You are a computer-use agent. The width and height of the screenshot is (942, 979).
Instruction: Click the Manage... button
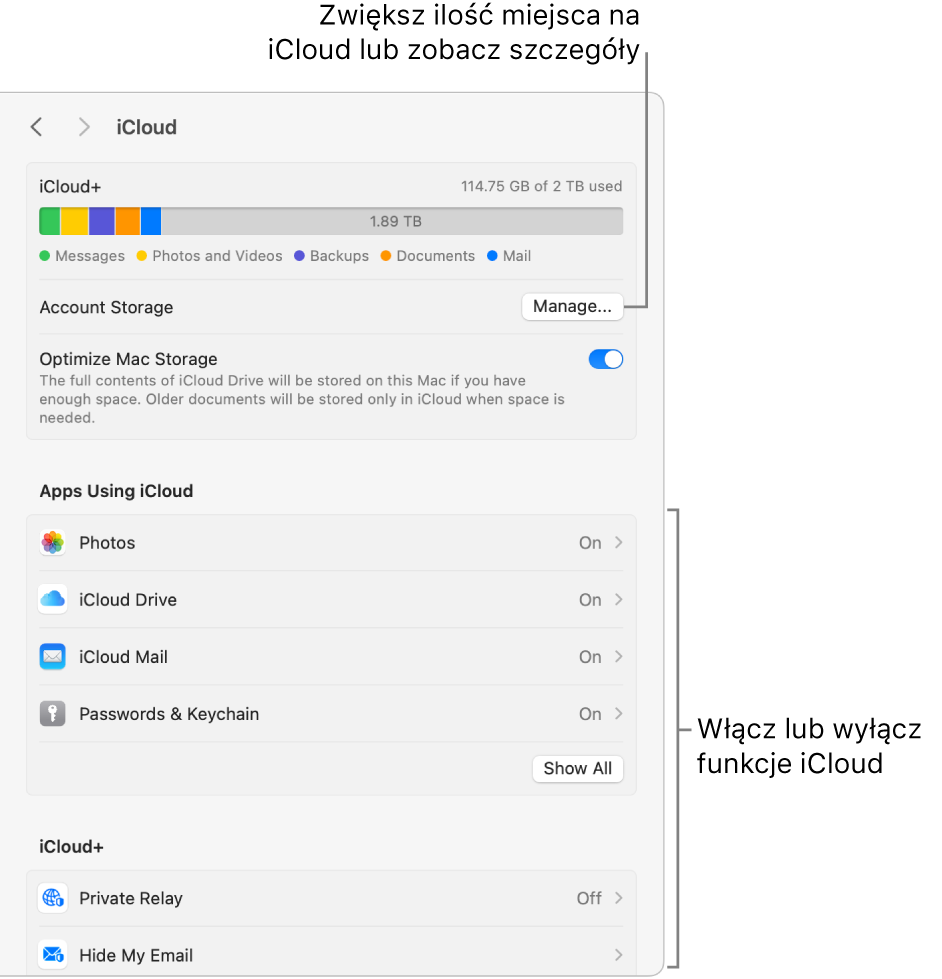click(572, 307)
